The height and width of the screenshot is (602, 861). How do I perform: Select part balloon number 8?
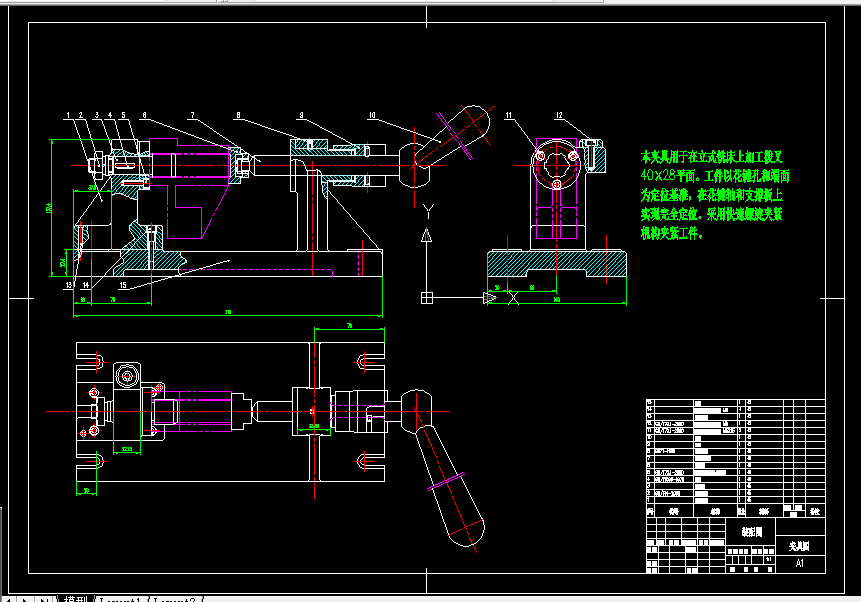click(x=238, y=115)
